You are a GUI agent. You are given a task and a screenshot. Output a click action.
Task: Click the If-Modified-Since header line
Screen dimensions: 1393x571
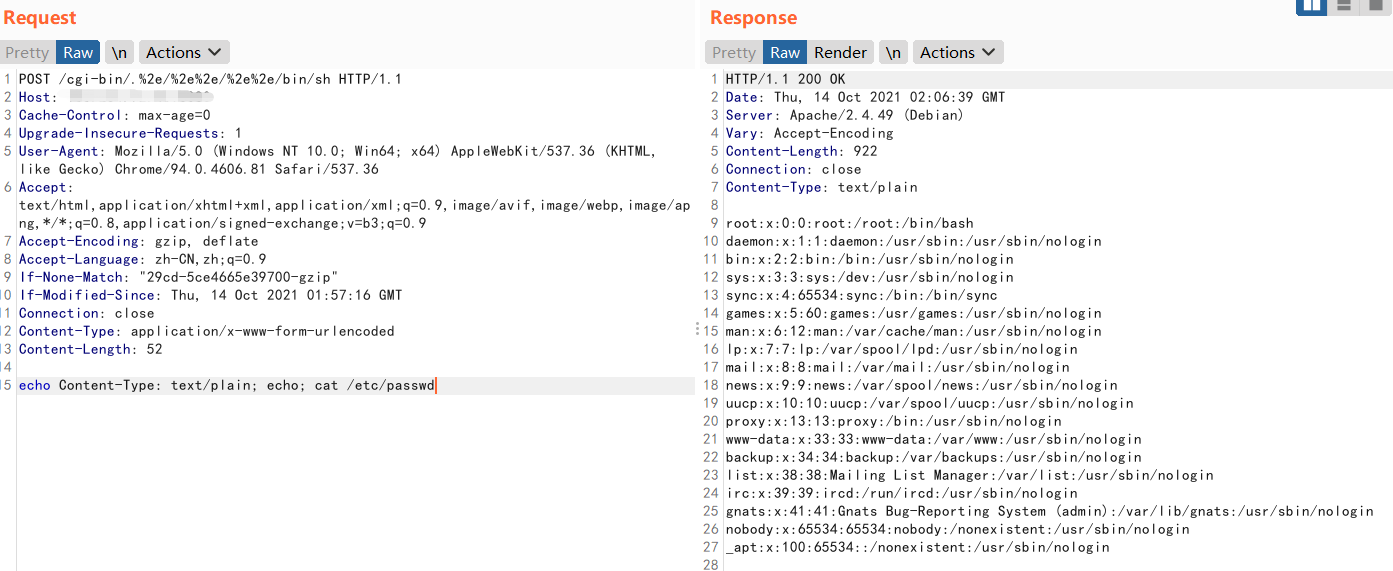[210, 295]
